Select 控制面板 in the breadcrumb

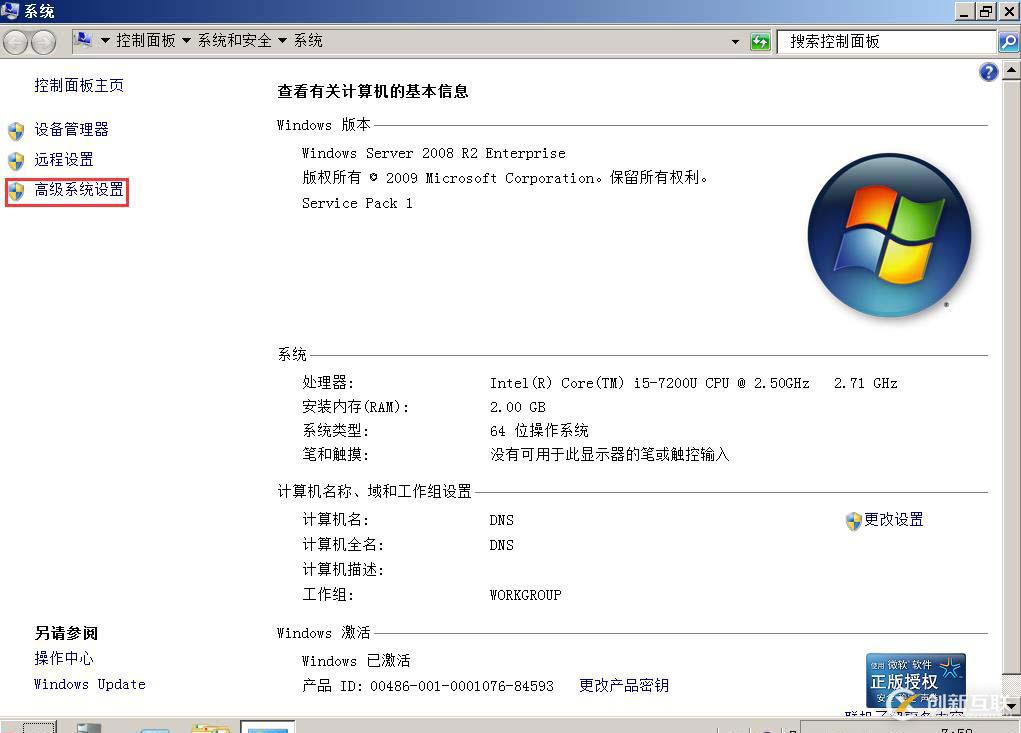click(x=146, y=40)
